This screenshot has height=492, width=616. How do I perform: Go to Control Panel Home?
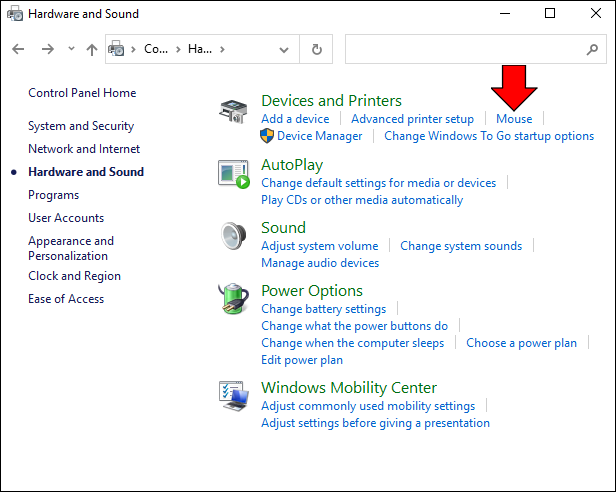tap(82, 93)
